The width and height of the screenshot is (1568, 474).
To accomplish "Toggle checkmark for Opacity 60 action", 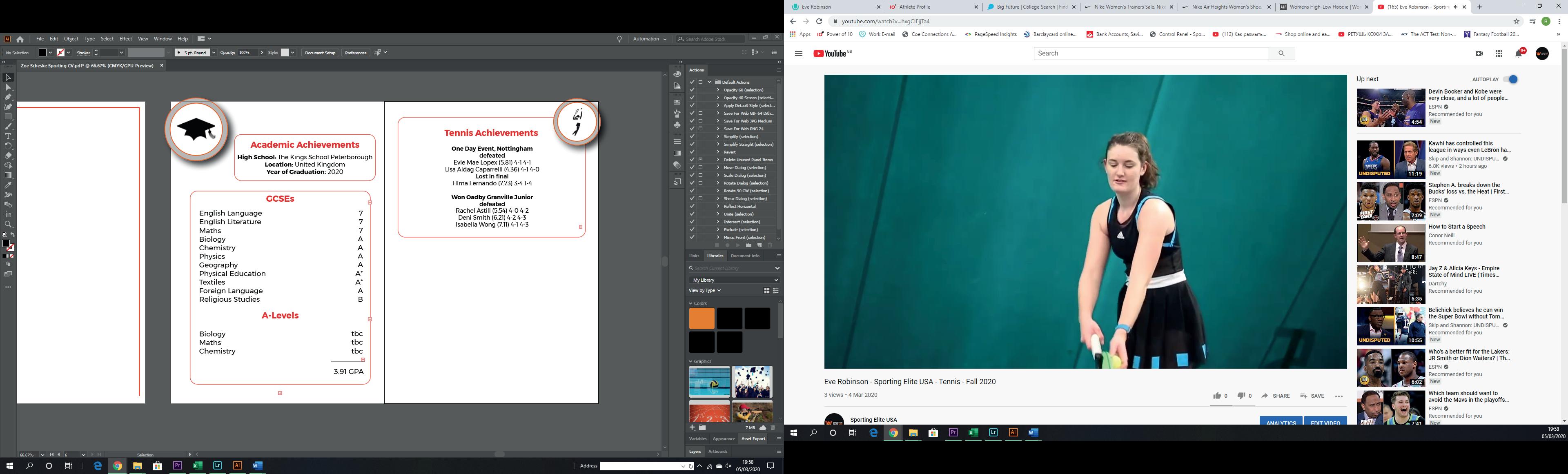I will (692, 90).
